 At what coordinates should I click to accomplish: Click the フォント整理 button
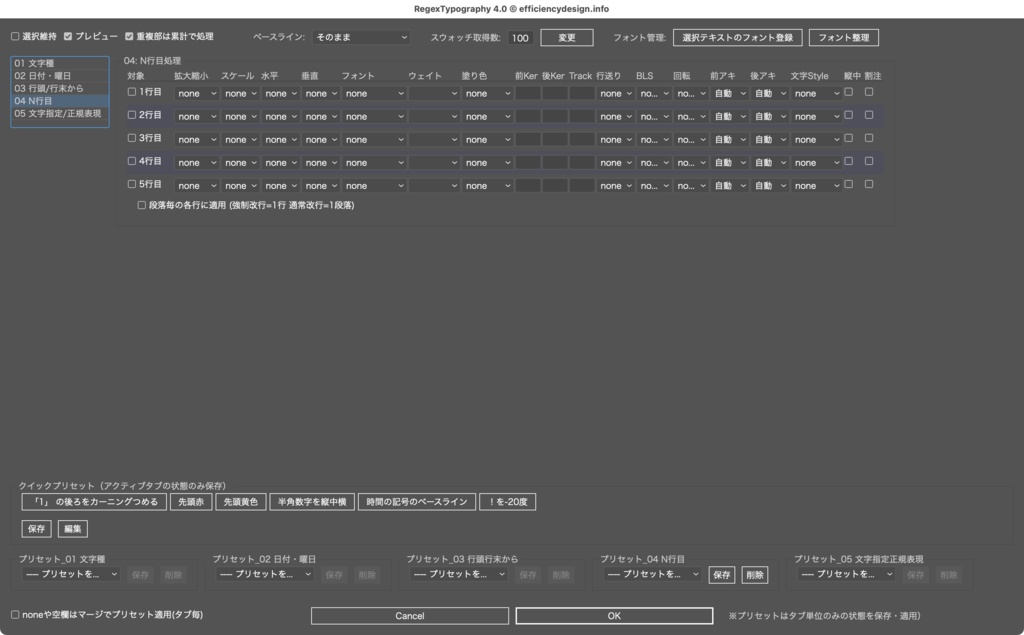click(x=844, y=38)
